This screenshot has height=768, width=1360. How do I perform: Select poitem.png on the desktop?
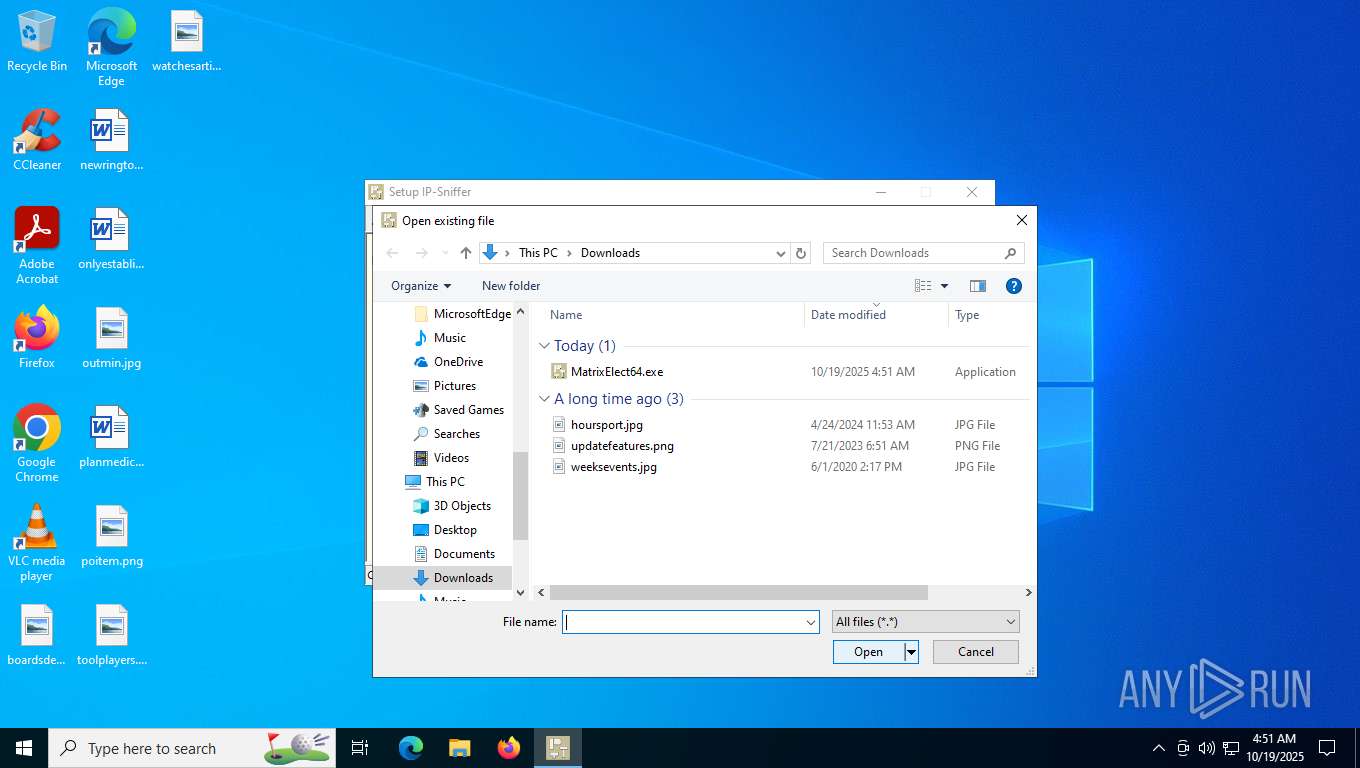pyautogui.click(x=111, y=536)
